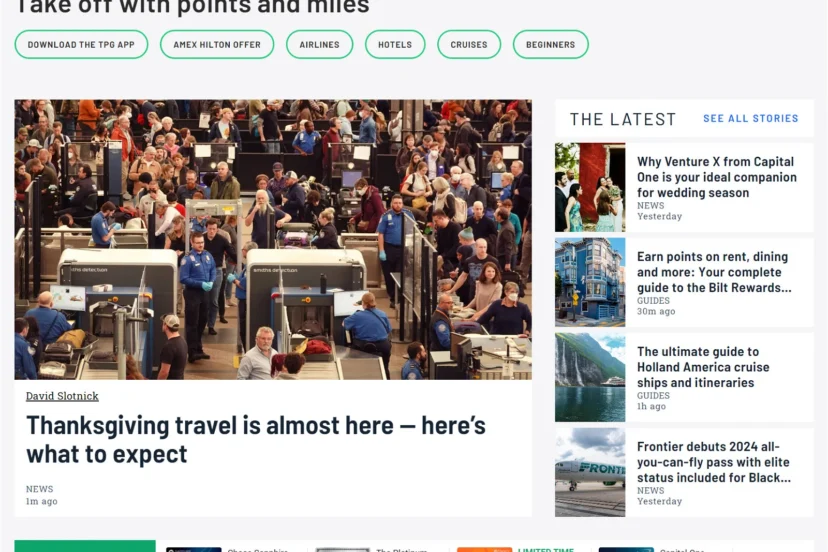Viewport: 828px width, 552px height.
Task: Choose the Beginners topic pill
Action: coord(550,44)
